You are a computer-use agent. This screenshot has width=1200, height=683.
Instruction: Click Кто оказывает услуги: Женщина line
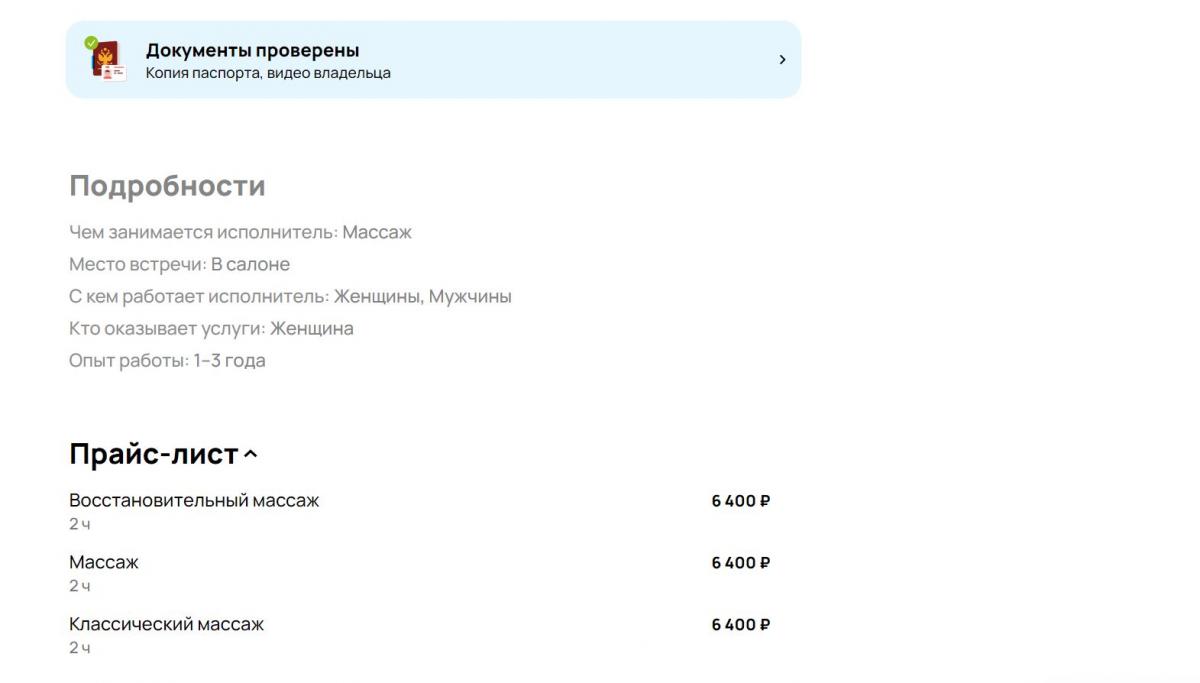tap(211, 328)
